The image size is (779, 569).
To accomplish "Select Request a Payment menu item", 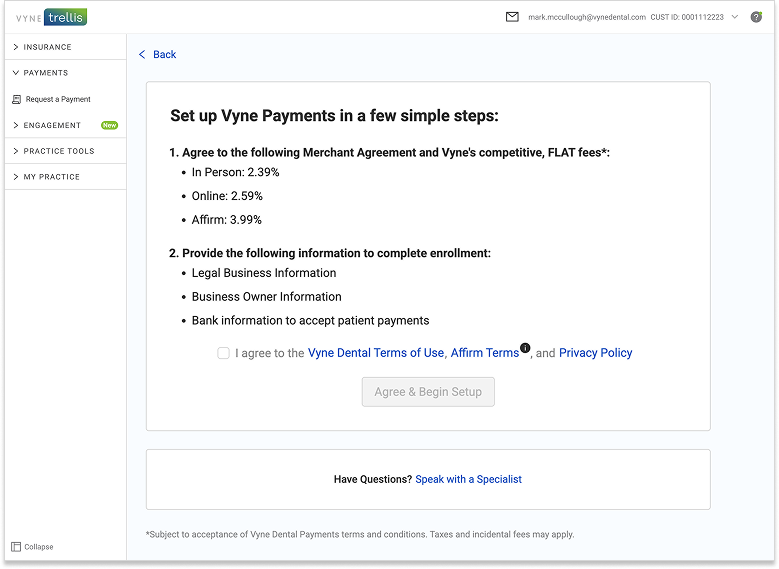I will [58, 99].
